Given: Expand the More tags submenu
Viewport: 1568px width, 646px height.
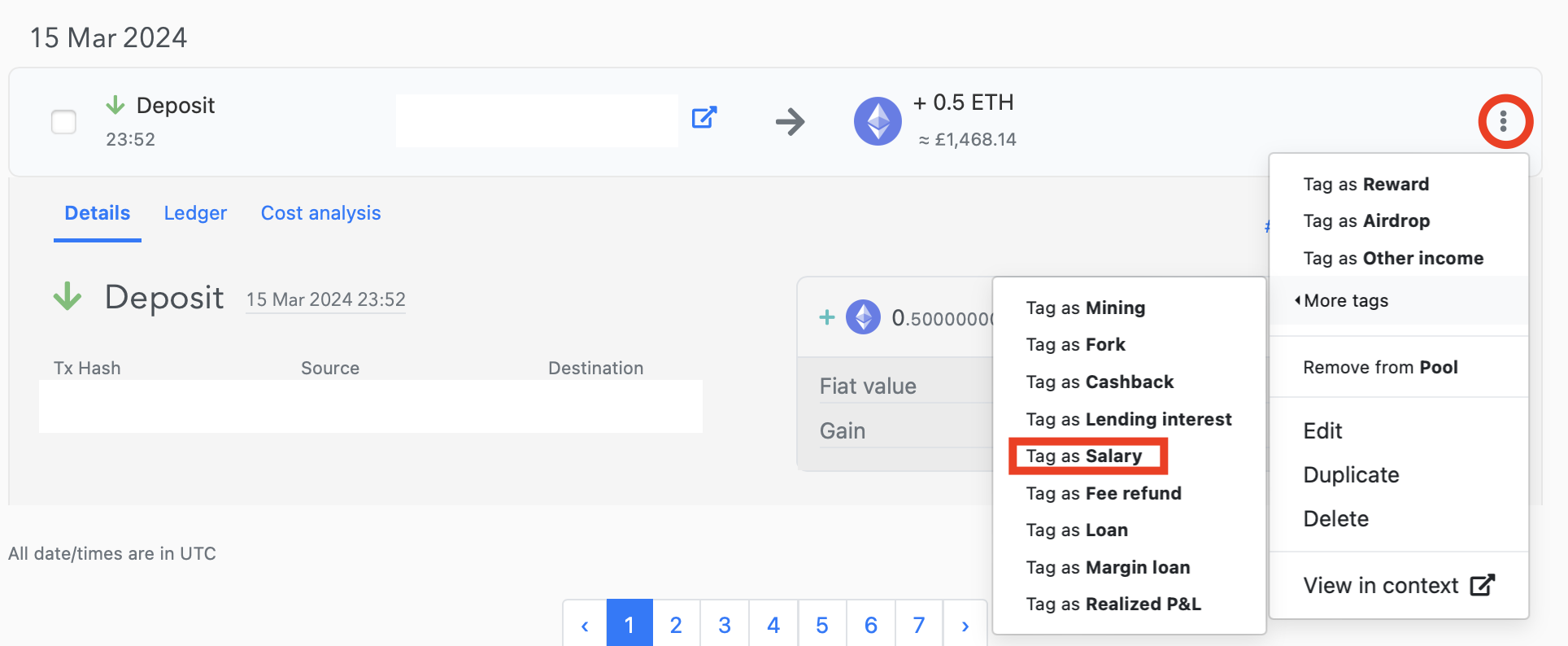Looking at the screenshot, I should 1346,300.
